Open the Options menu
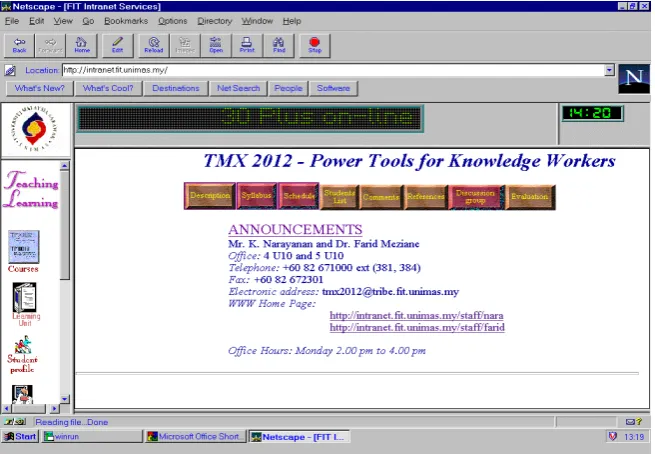This screenshot has height=454, width=655. [x=173, y=21]
